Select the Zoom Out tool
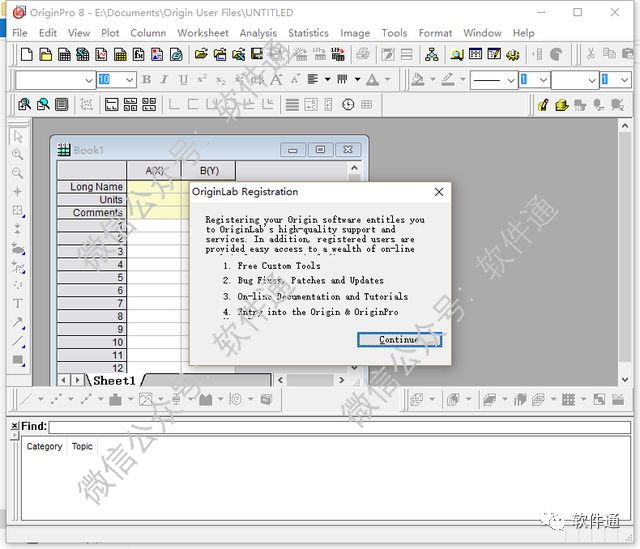Viewport: 640px width, 549px height. (18, 173)
